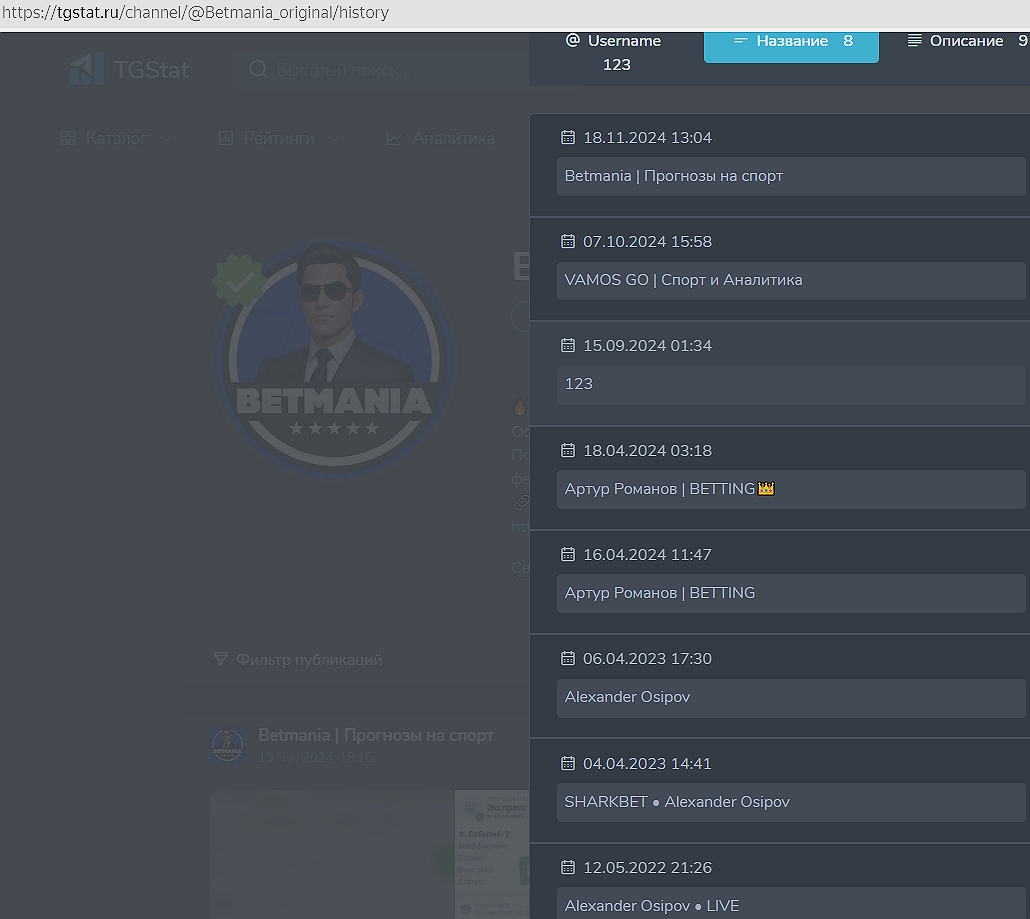Expand the Рейтинги dropdown menu
Image resolution: width=1030 pixels, height=919 pixels.
click(x=279, y=138)
